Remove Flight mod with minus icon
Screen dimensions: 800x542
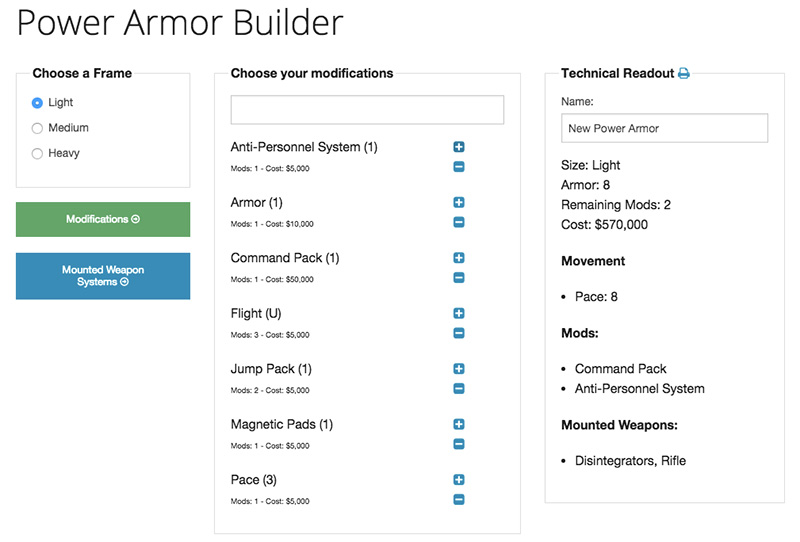(x=459, y=333)
